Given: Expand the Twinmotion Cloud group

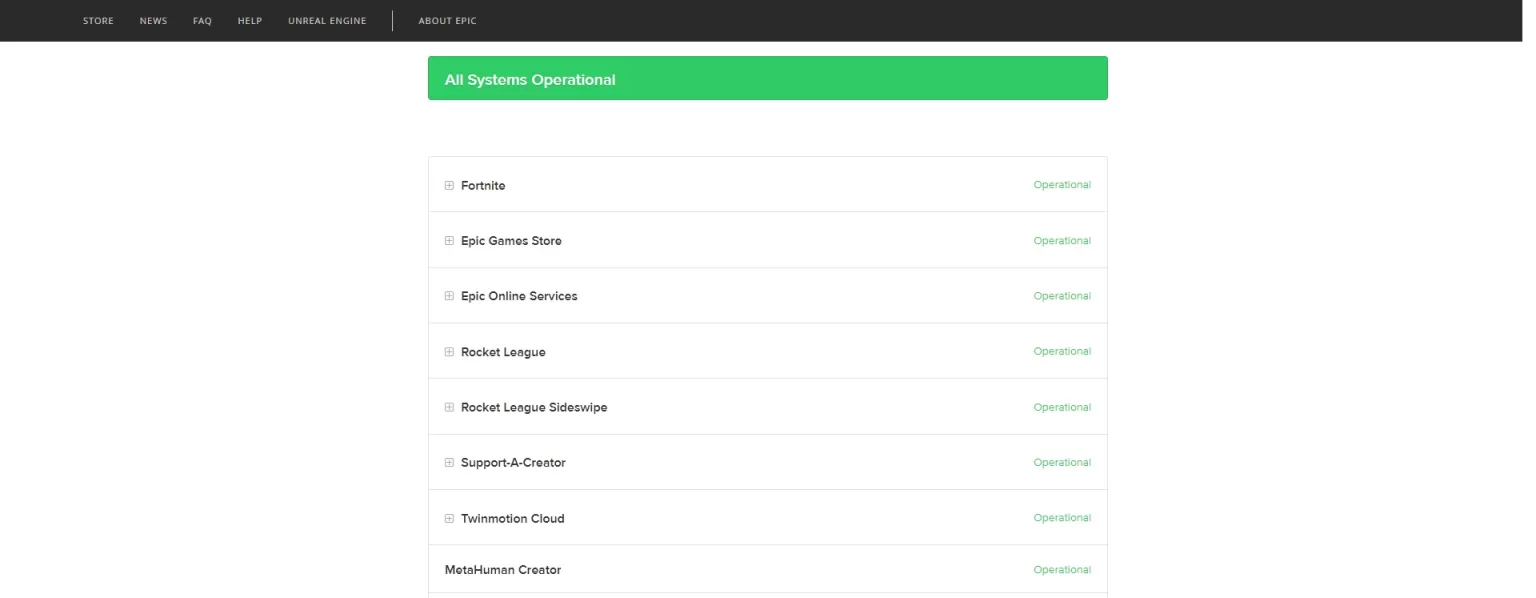Looking at the screenshot, I should click(x=449, y=518).
